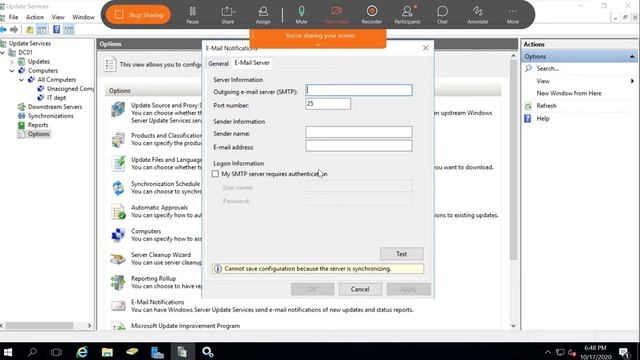Open the Share options icon
Screen dimensions: 640x360
pyautogui.click(x=228, y=15)
